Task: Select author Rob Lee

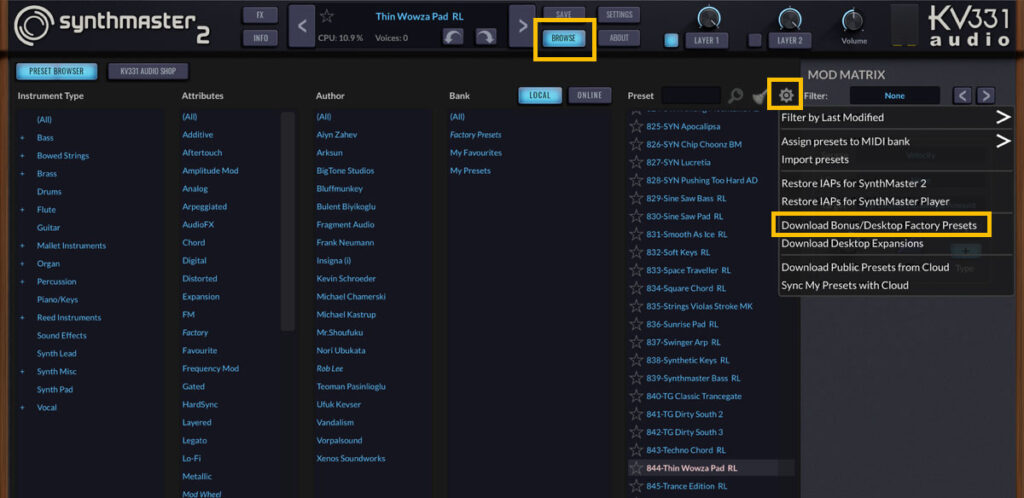Action: tap(330, 368)
